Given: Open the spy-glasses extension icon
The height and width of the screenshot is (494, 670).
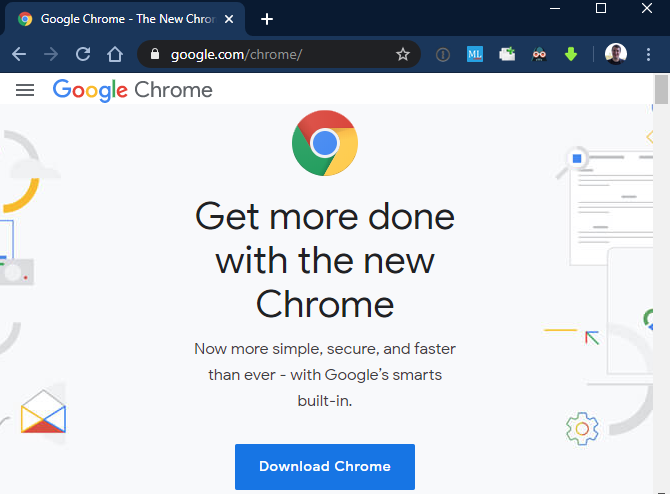Looking at the screenshot, I should (x=539, y=54).
